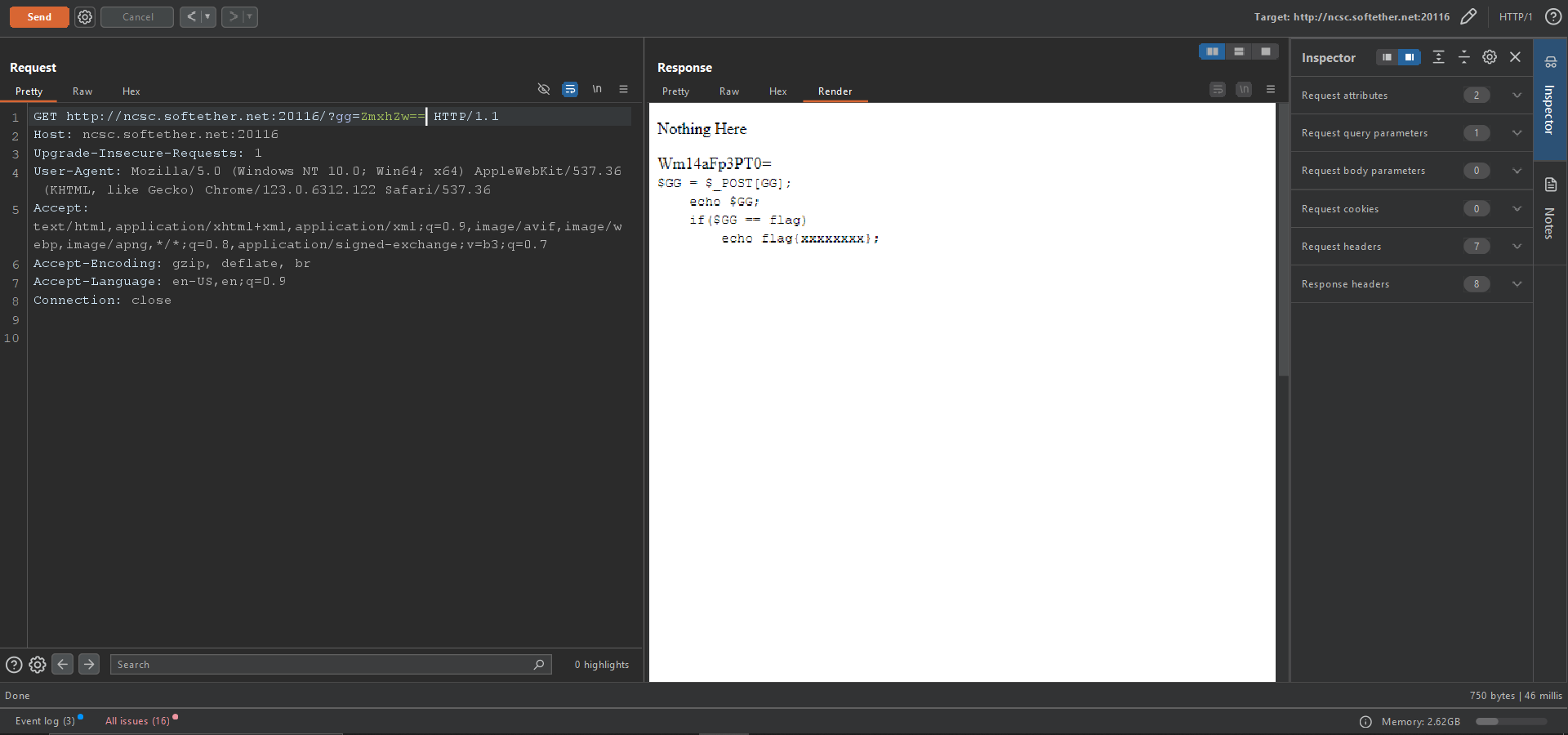Click the Search input field in Request
The height and width of the screenshot is (735, 1568).
pyautogui.click(x=323, y=665)
